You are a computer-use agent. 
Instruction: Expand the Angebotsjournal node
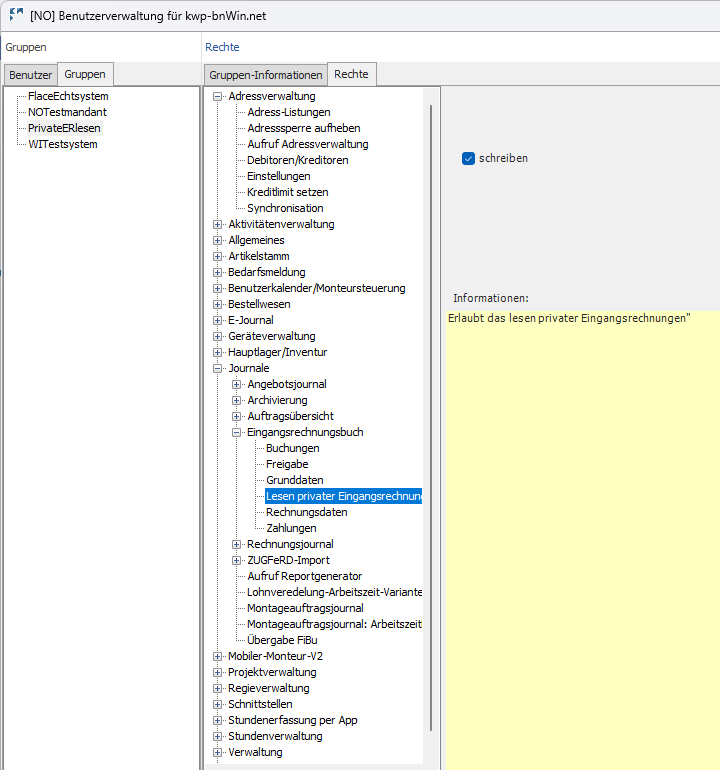point(236,385)
